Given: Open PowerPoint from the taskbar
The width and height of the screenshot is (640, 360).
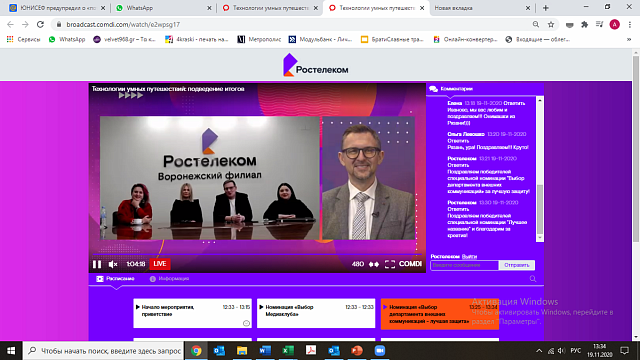Looking at the screenshot, I should coord(357,351).
